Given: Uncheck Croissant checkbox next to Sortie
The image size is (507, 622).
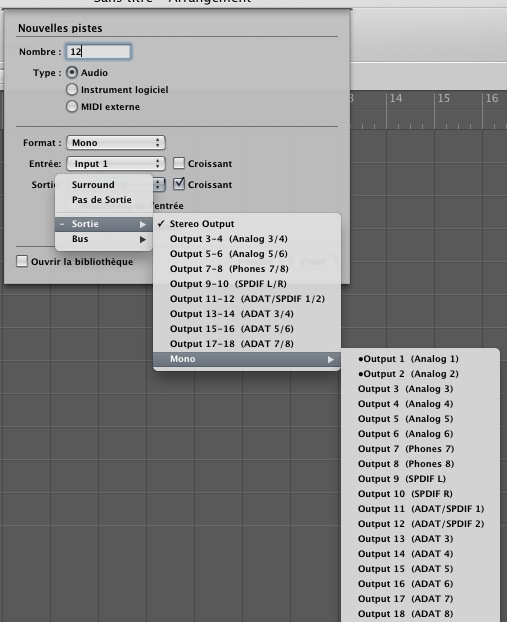Looking at the screenshot, I should click(179, 184).
